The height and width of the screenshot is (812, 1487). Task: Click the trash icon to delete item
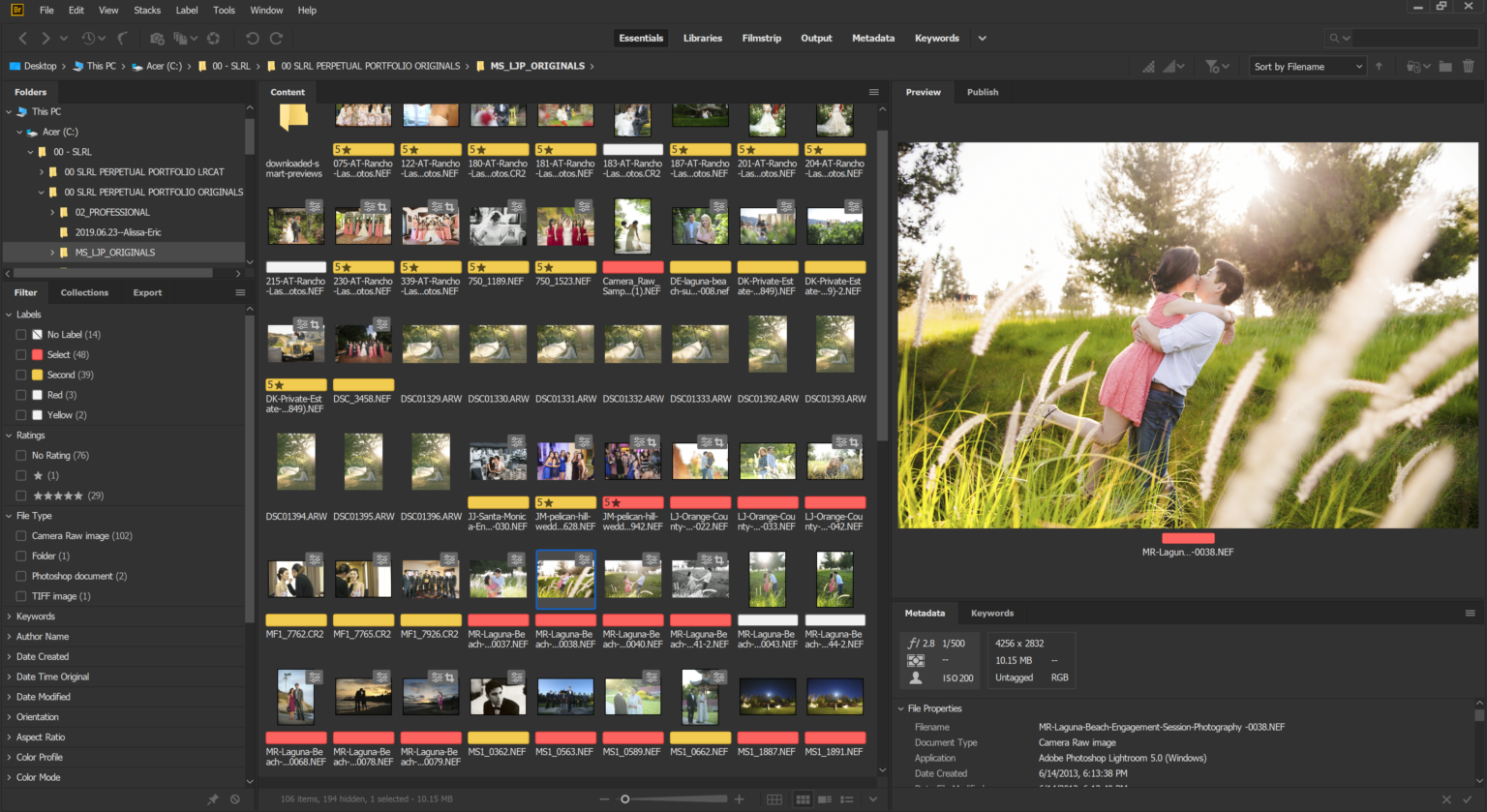(x=1469, y=66)
